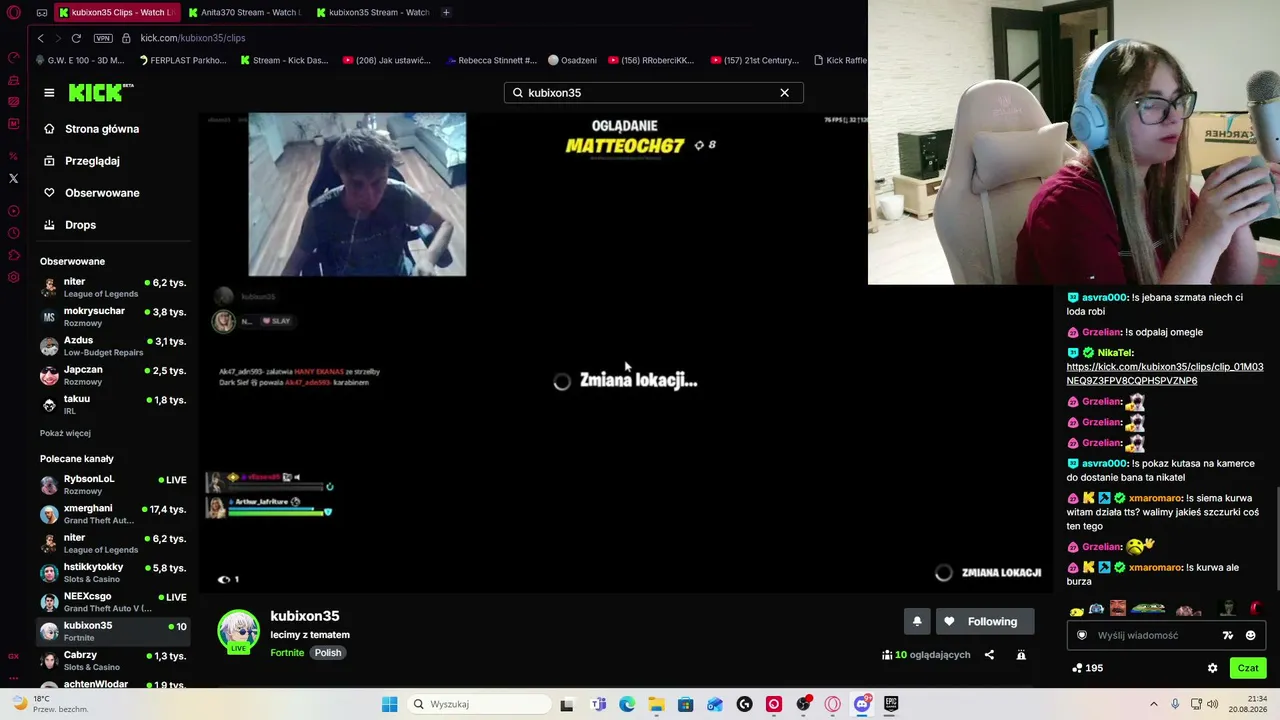
Task: Select hstikkytokky Slots & Casino channel
Action: 113,573
